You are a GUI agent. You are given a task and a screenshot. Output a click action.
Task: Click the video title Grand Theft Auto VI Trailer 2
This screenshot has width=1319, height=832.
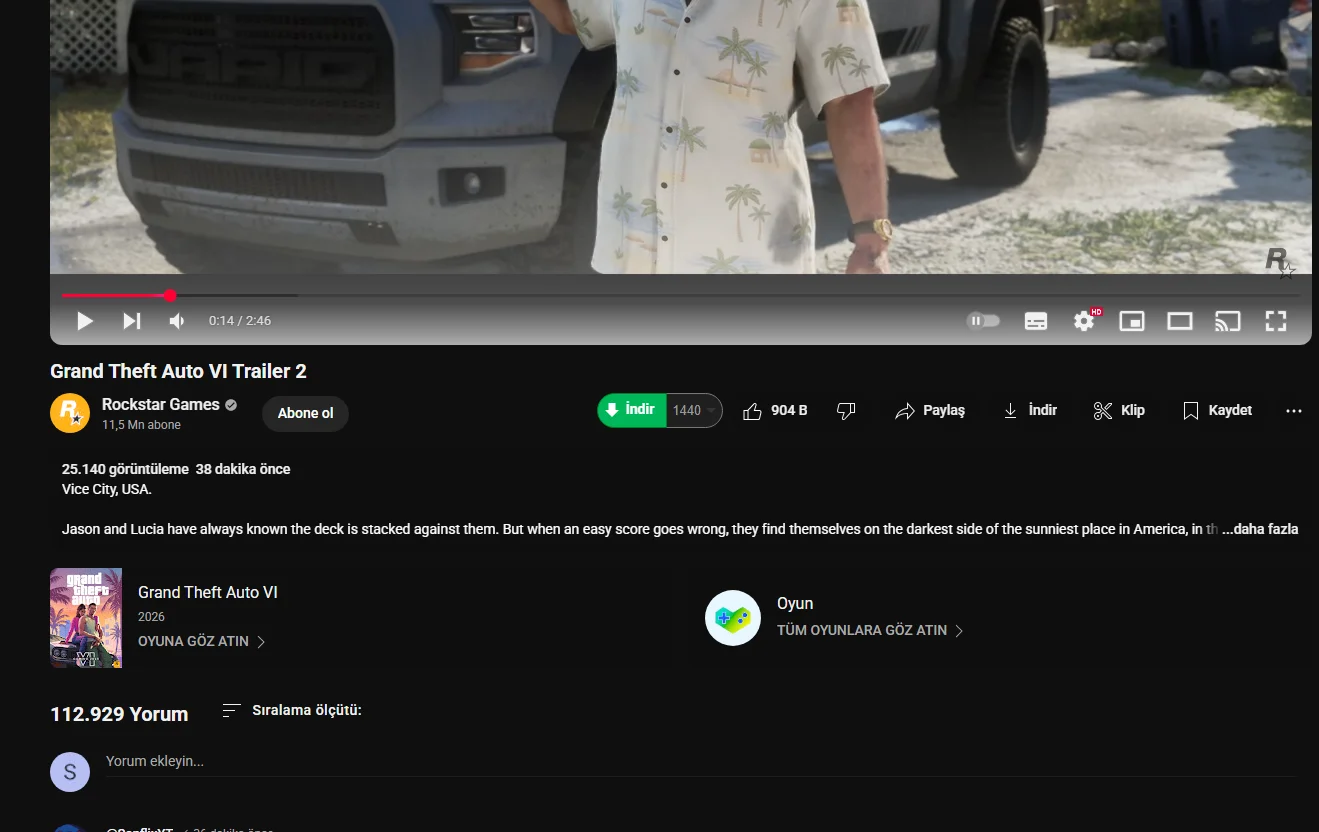(x=178, y=371)
